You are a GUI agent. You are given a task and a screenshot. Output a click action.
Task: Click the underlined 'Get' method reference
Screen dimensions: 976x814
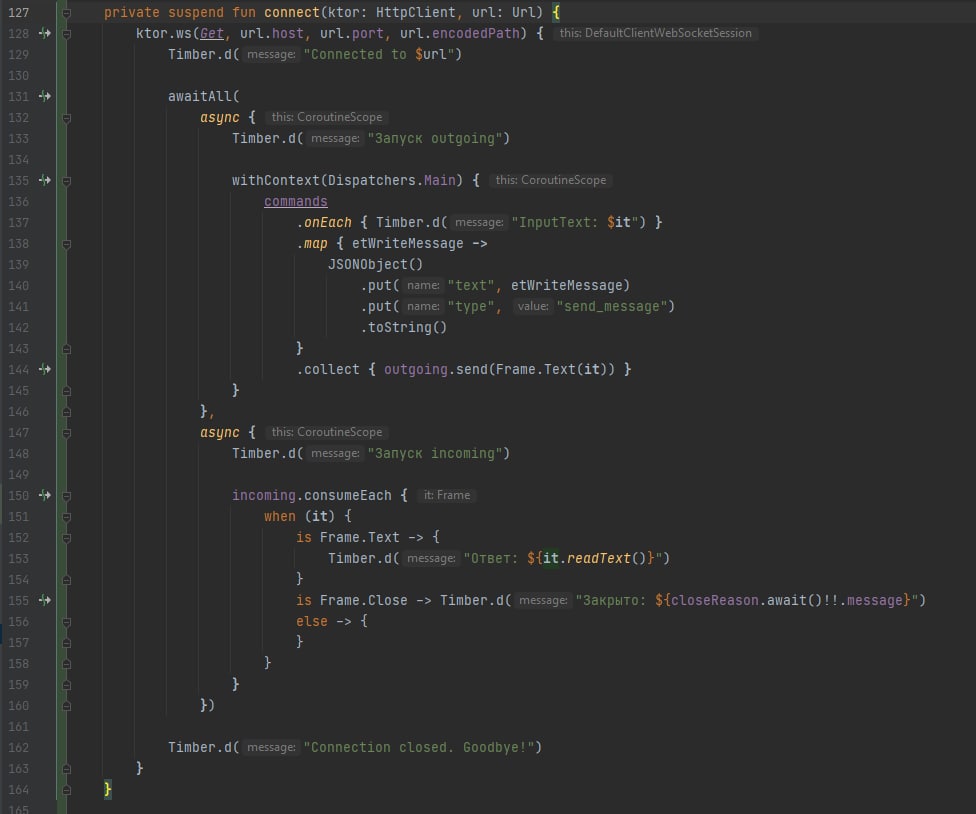point(212,33)
